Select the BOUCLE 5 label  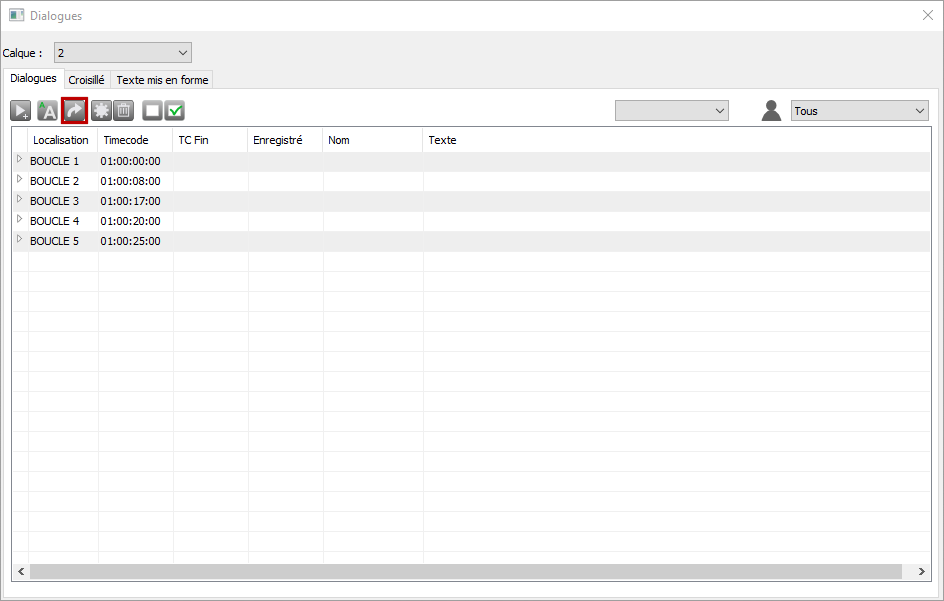click(x=54, y=240)
